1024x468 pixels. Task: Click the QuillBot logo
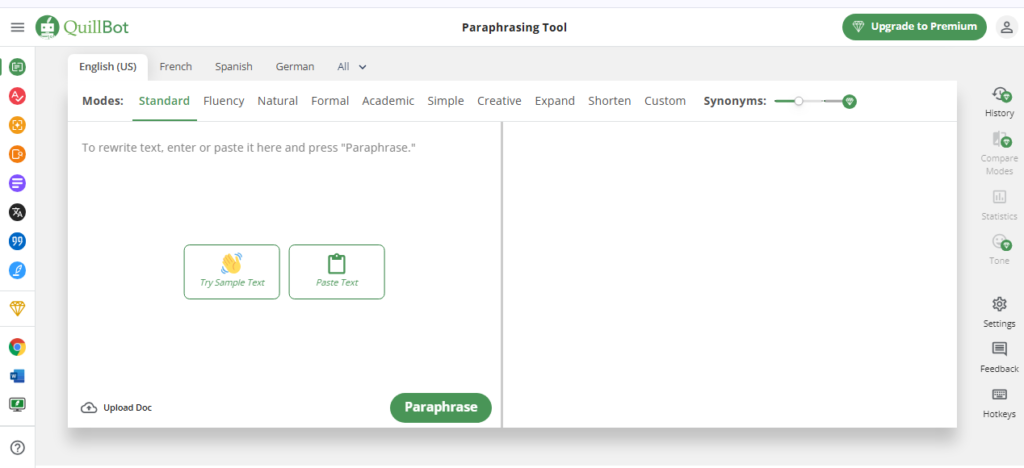pyautogui.click(x=82, y=27)
